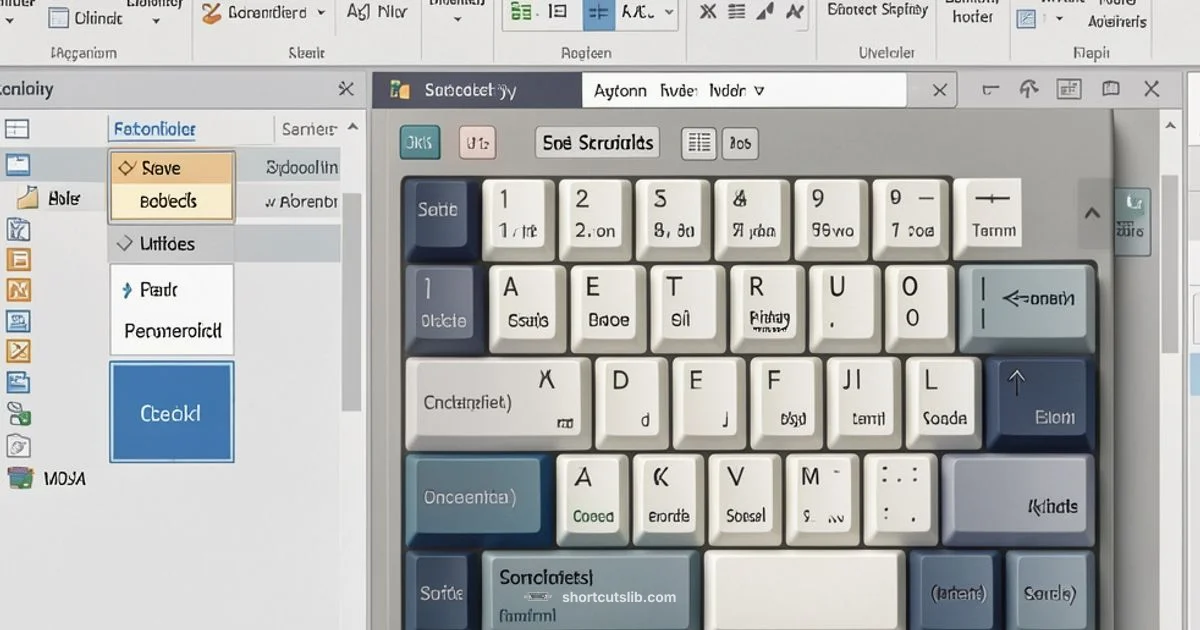Click the database icon next to MOYA
The height and width of the screenshot is (630, 1200).
pos(22,477)
